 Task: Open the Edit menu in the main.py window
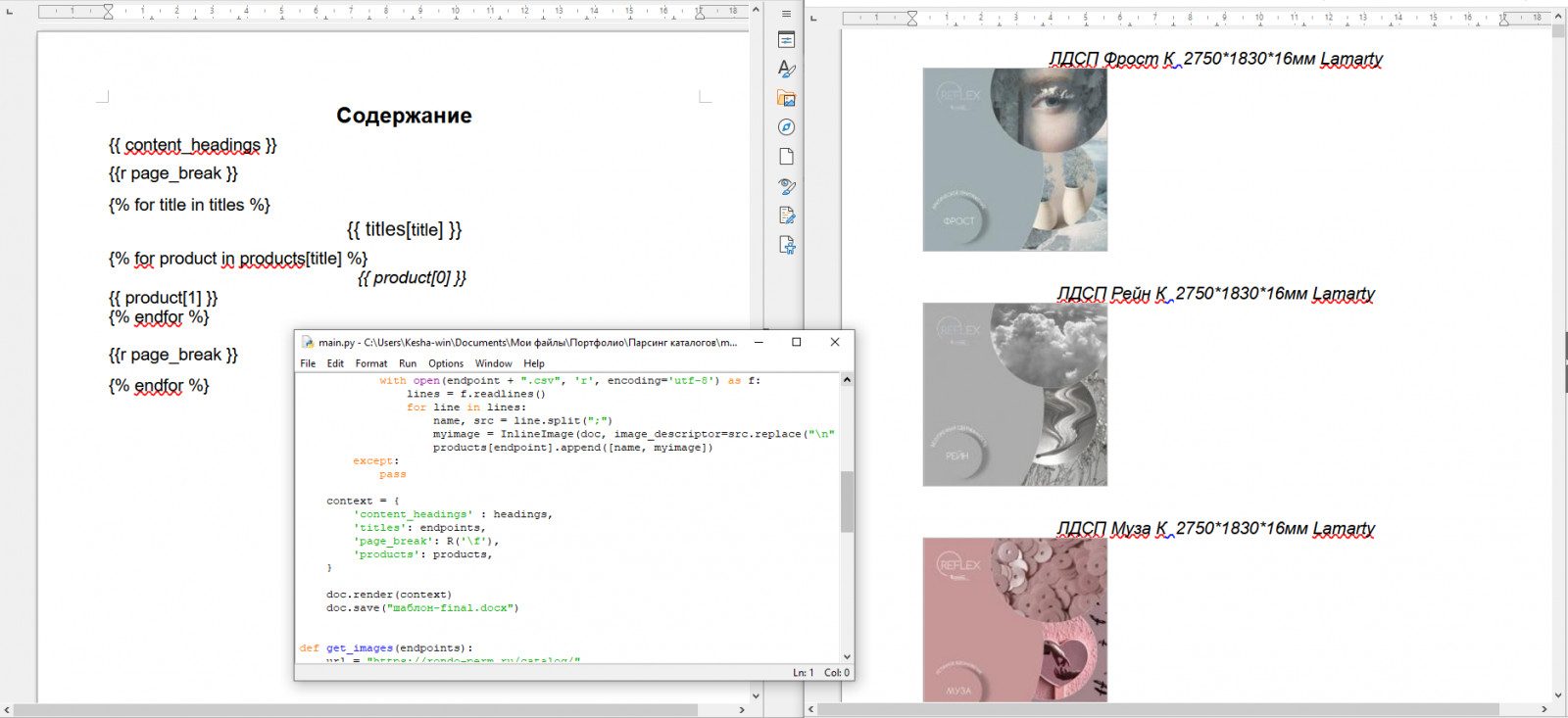[335, 363]
